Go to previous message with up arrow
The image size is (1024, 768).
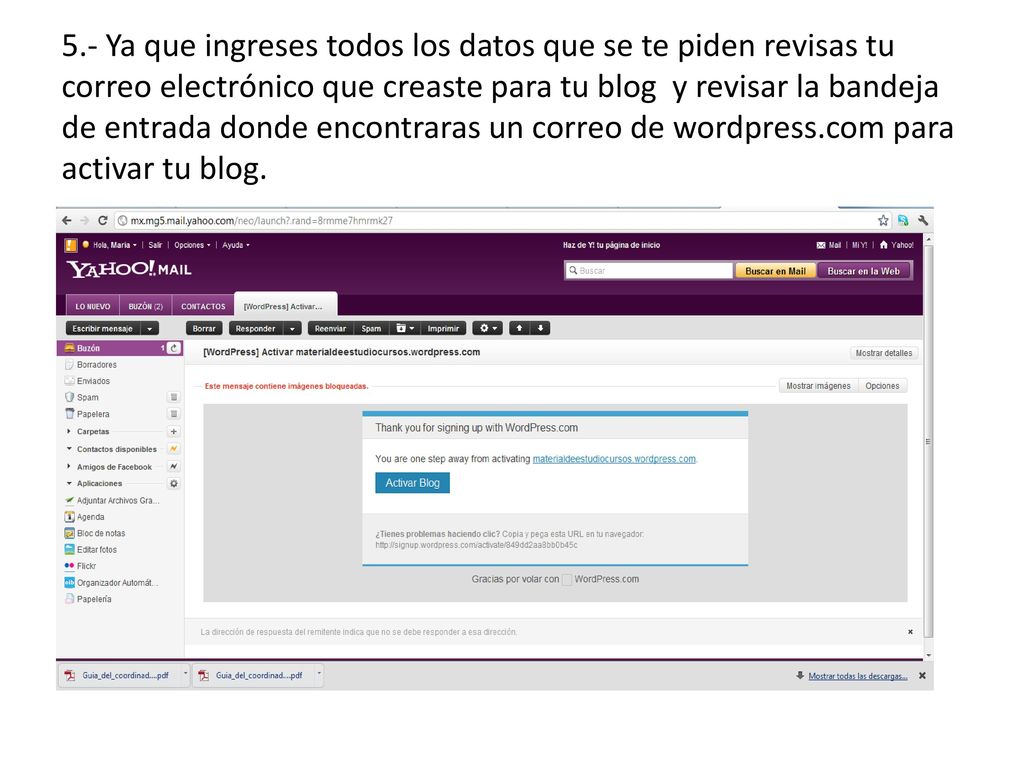point(519,328)
